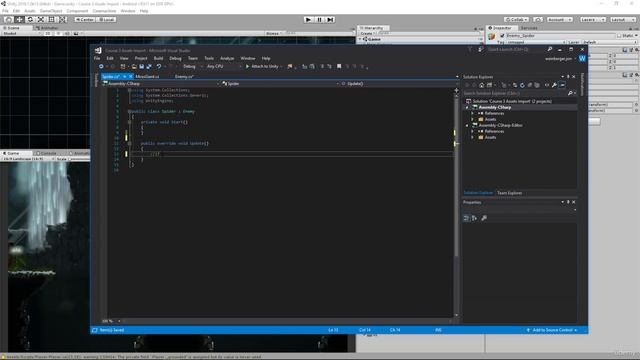Open Visual Studio Build menu

158,58
